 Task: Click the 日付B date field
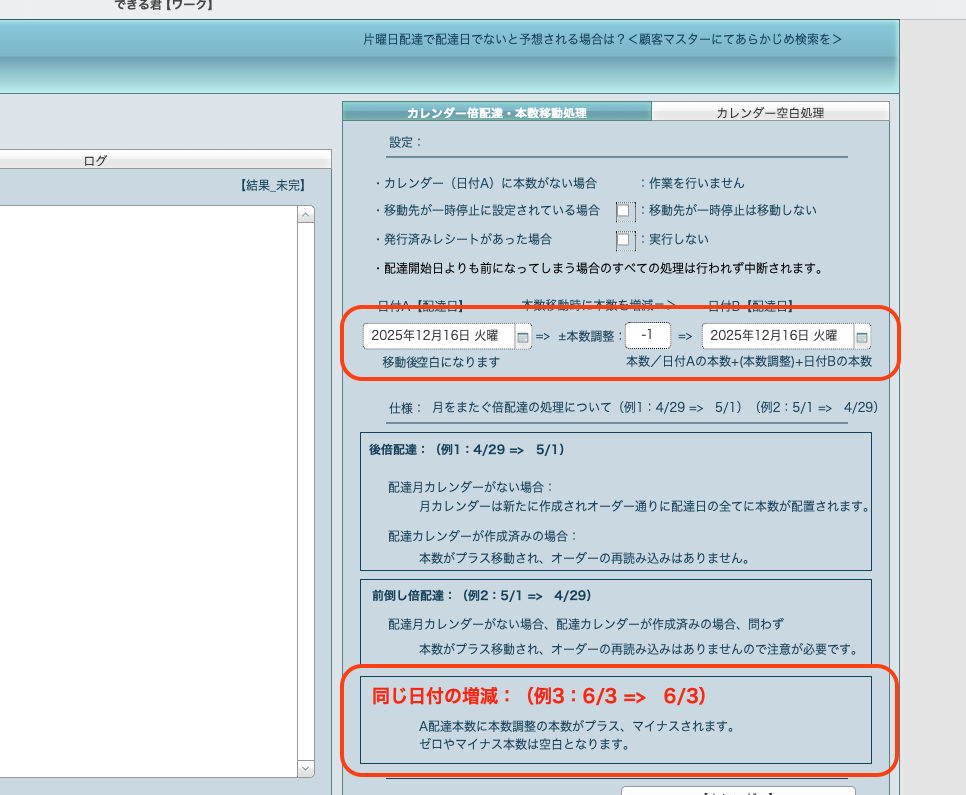coord(777,336)
